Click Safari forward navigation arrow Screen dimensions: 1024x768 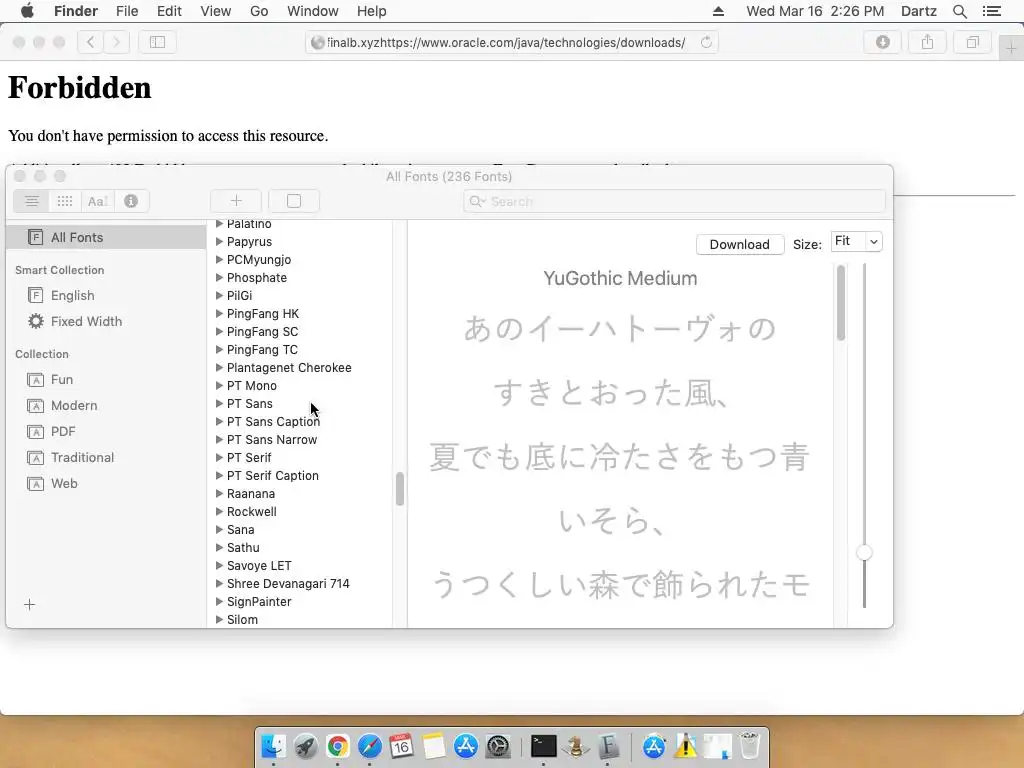[116, 42]
